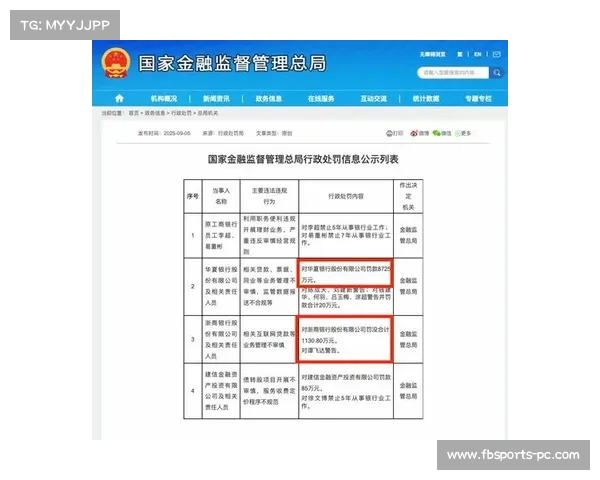Open the 互动交流 menu

pos(373,99)
